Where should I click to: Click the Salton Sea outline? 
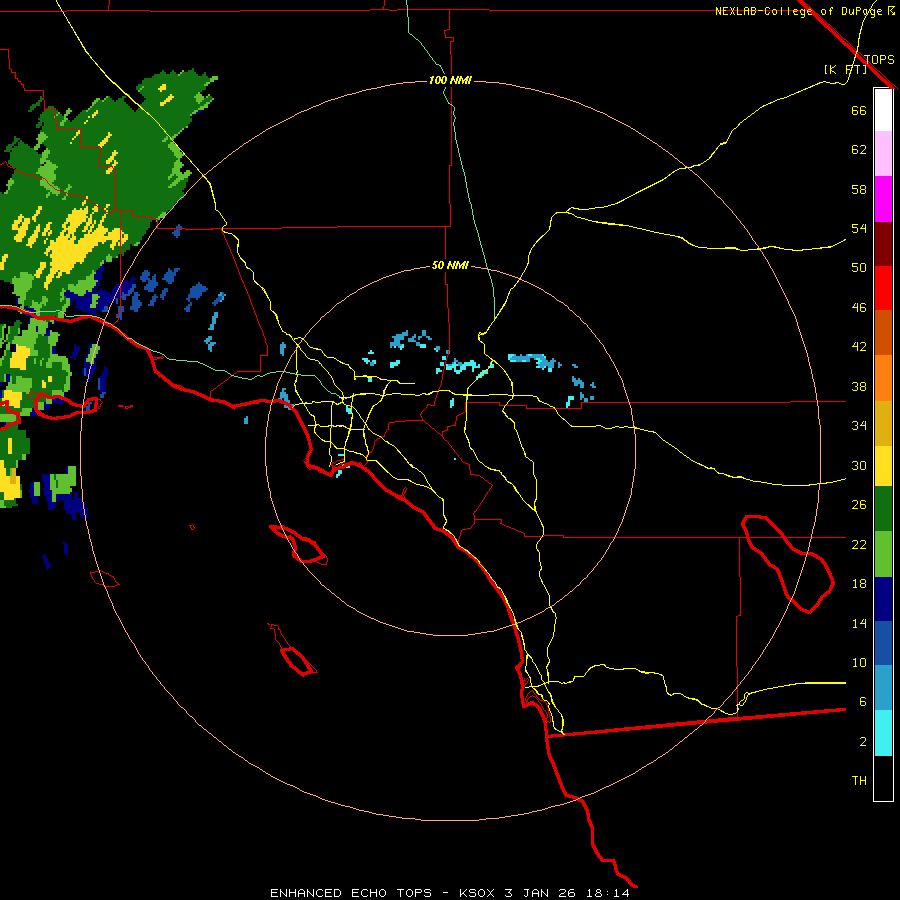tap(788, 564)
